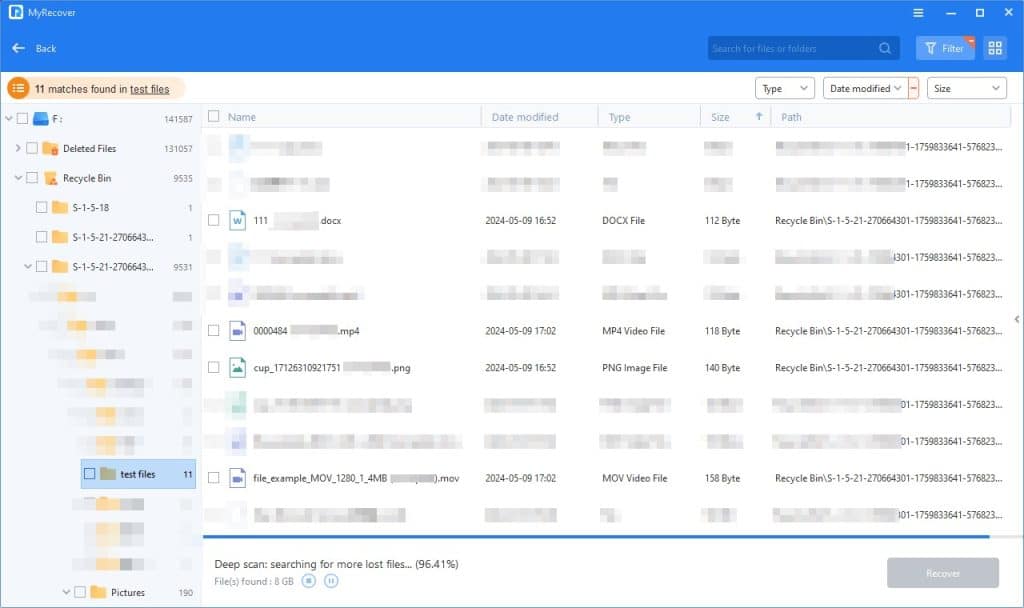
Task: Click the PNG Image File type cell
Action: click(x=634, y=368)
